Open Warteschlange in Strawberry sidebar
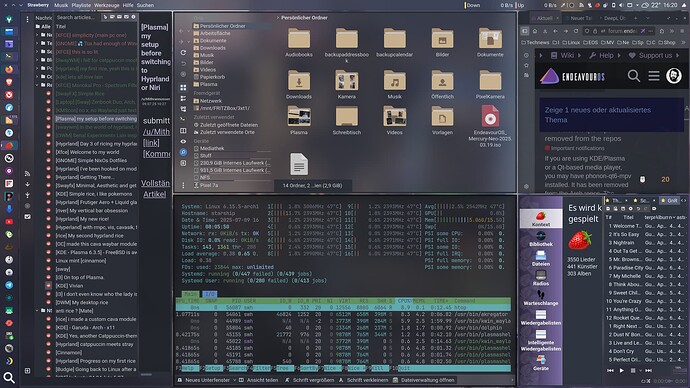The image size is (690, 388). 541,298
